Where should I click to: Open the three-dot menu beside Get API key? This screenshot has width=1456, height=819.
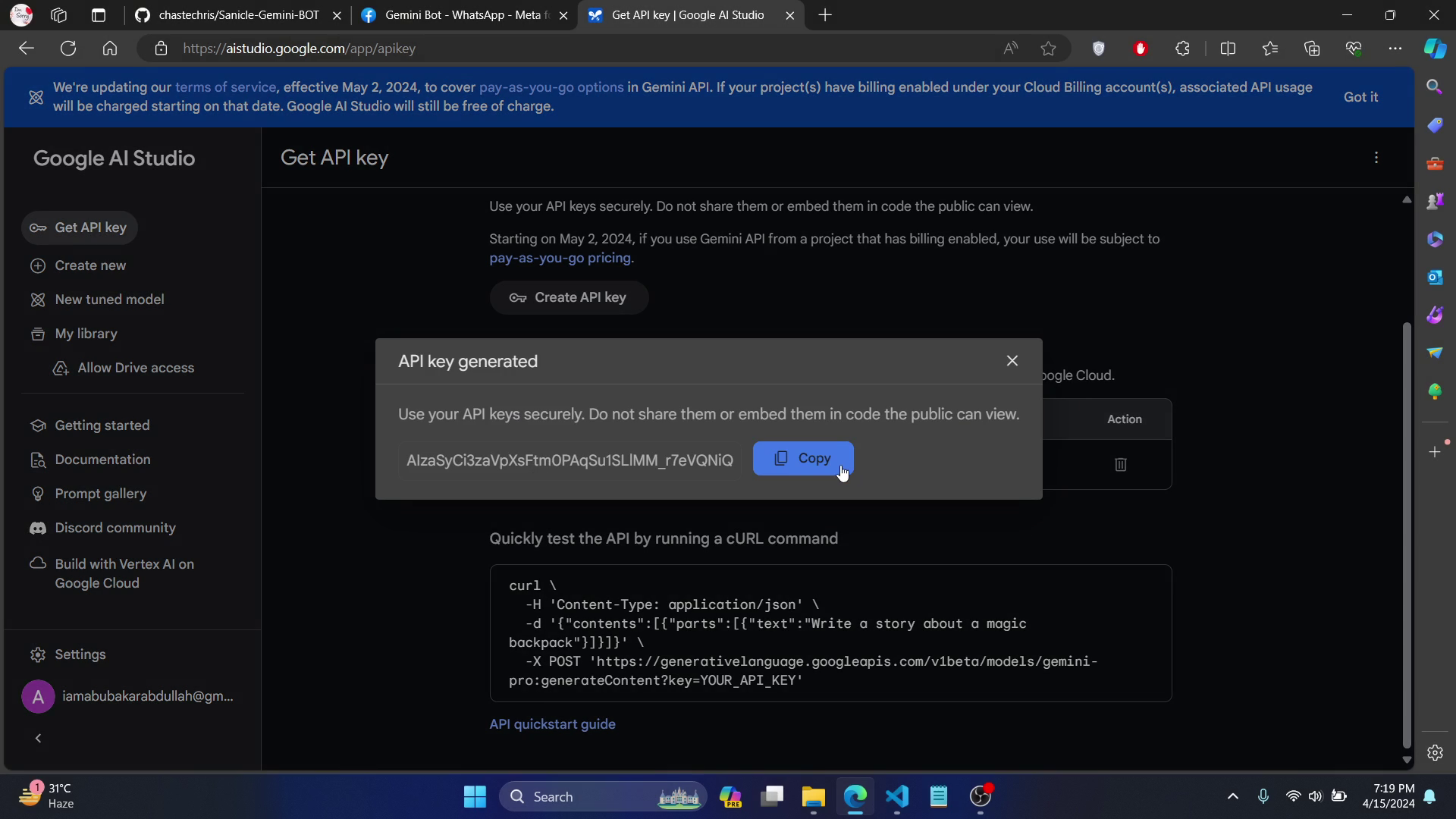coord(1376,158)
